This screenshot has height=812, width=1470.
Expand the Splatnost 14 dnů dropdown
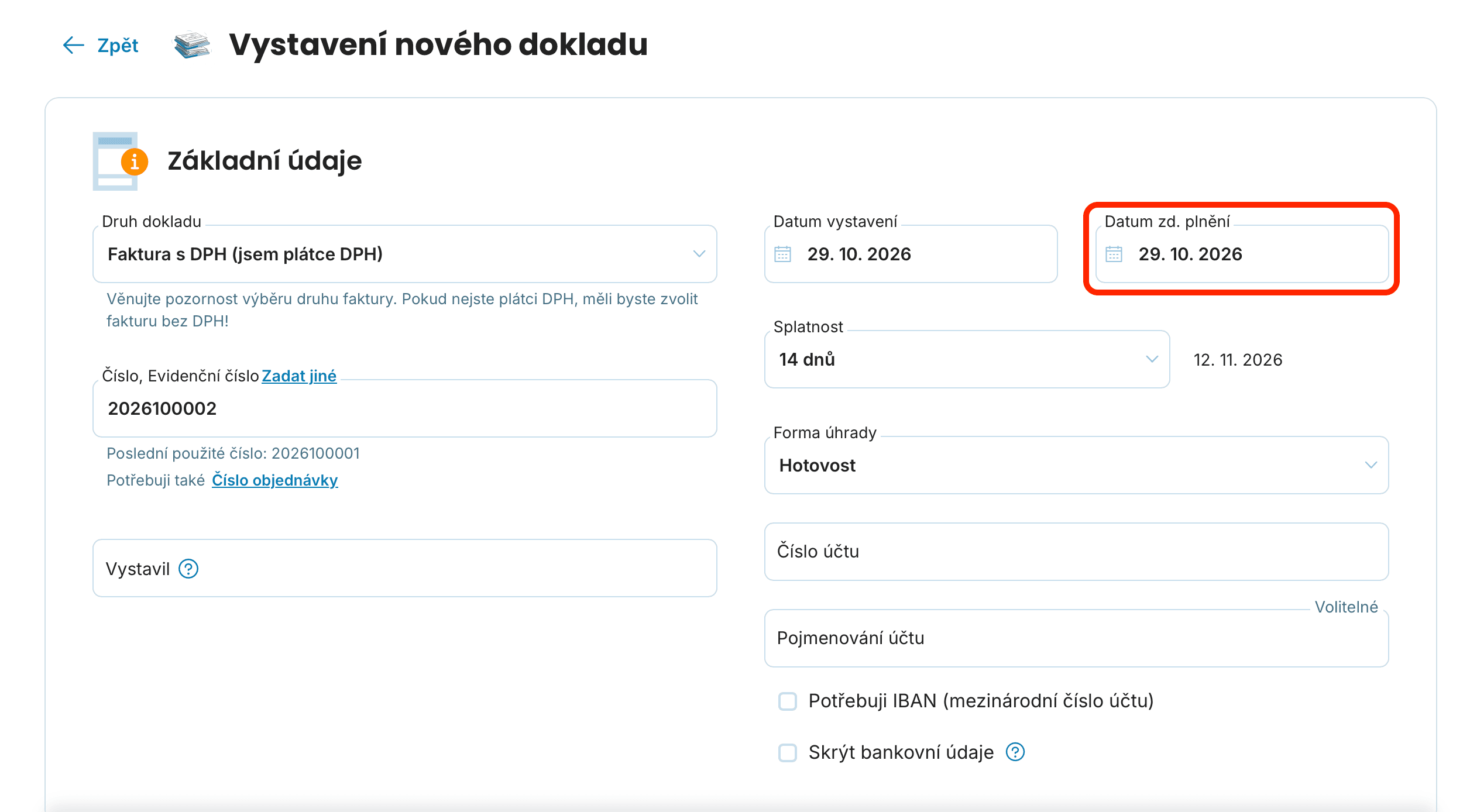pos(967,359)
